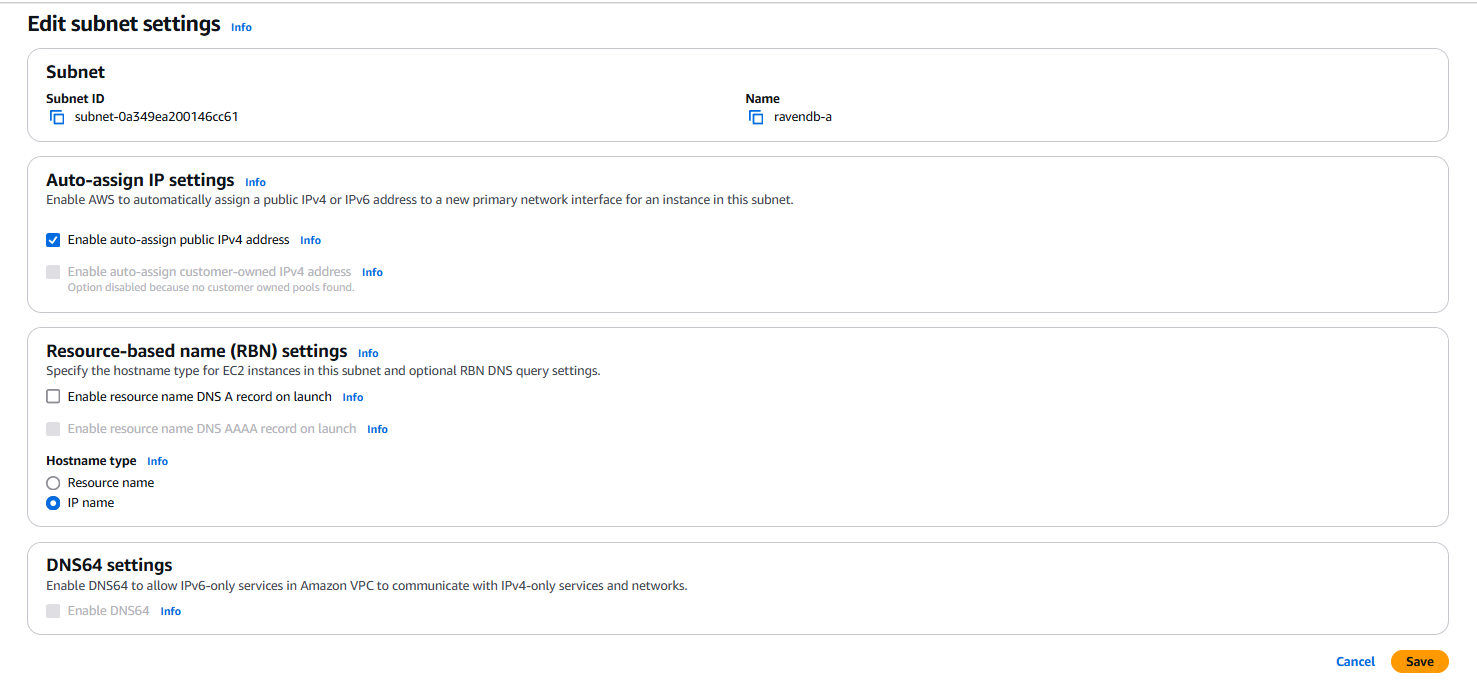This screenshot has height=688, width=1477.
Task: Open Info link beside Enable DNS64
Action: (171, 612)
